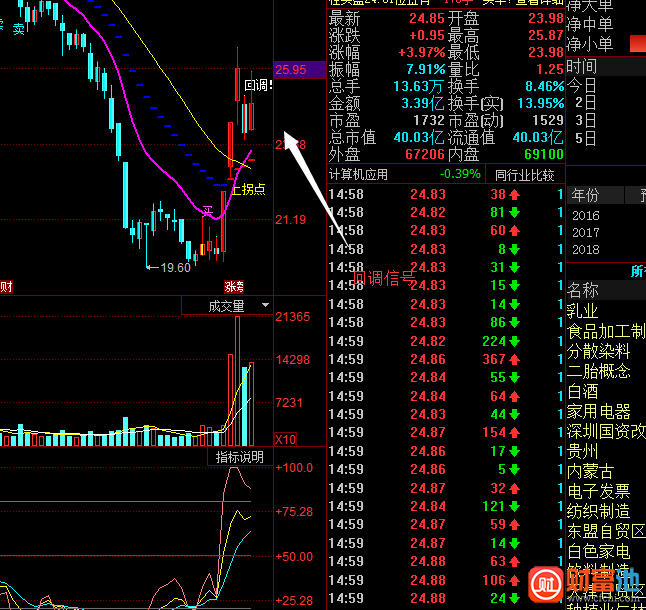Click the 财 tag at chart bottom left
The image size is (646, 610).
tap(6, 286)
